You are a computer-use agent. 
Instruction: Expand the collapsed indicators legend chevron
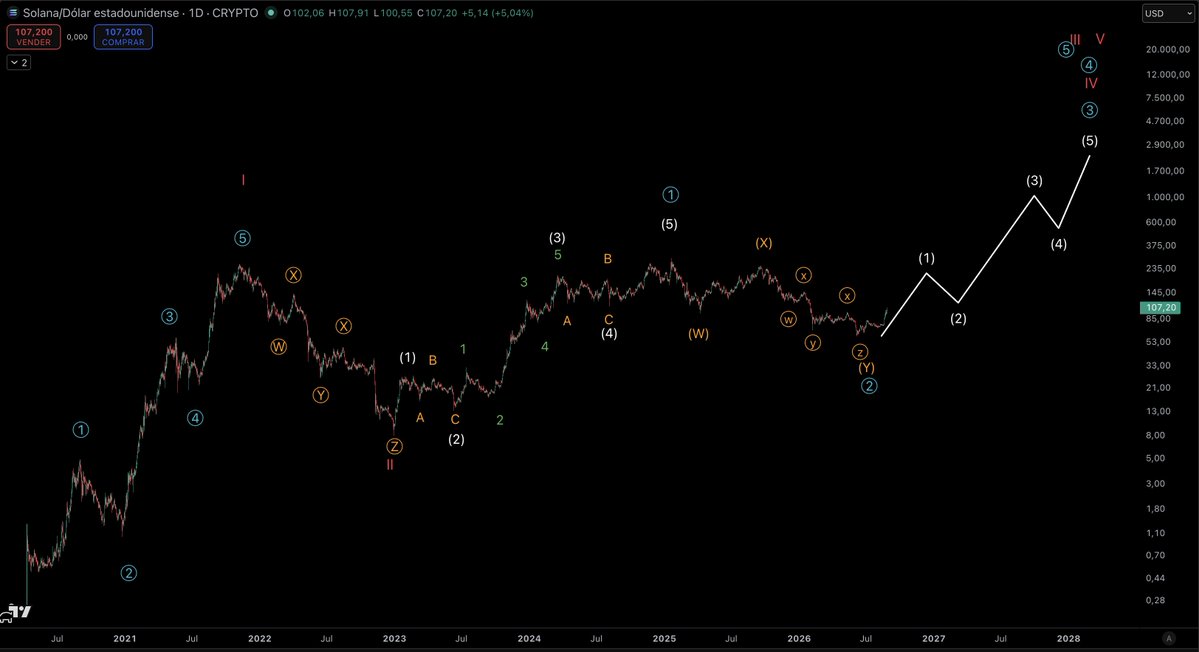click(x=19, y=63)
